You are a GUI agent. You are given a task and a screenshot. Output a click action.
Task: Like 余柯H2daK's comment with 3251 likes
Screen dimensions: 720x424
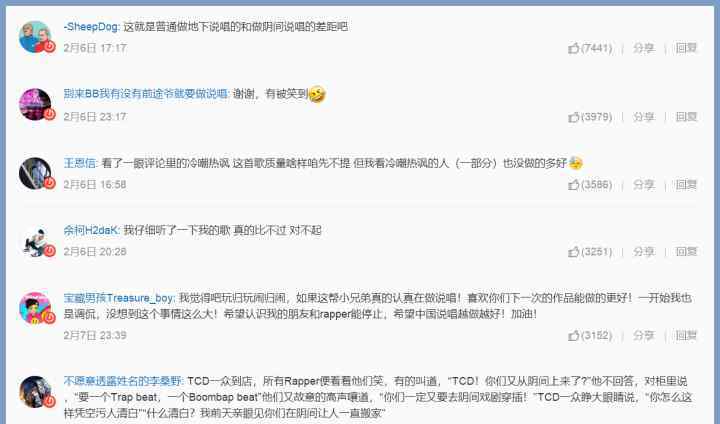tap(590, 252)
